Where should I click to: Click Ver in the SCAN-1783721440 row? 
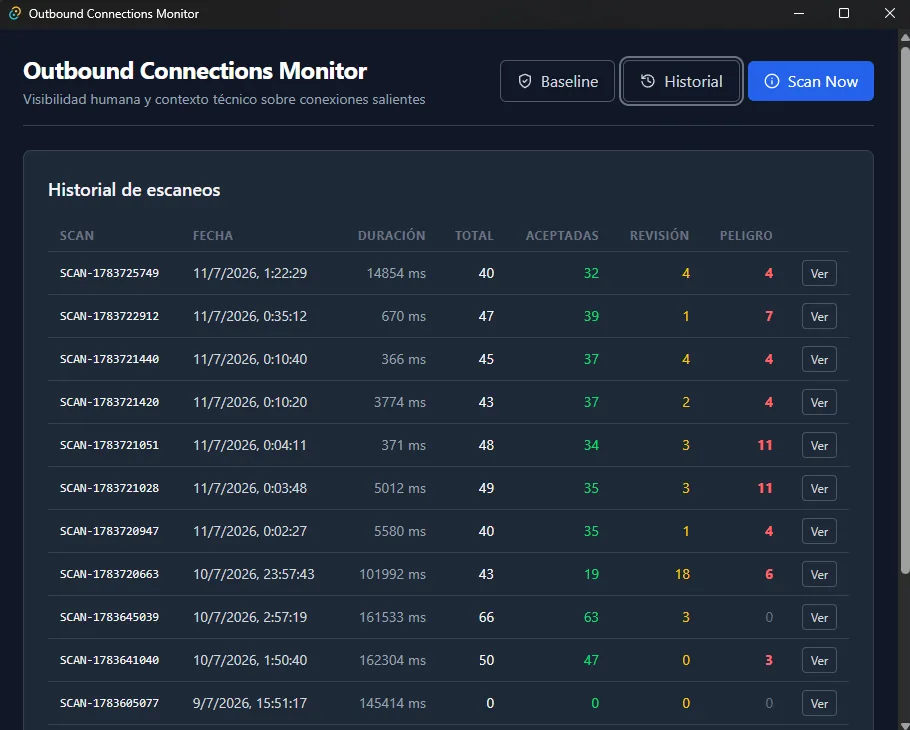819,359
